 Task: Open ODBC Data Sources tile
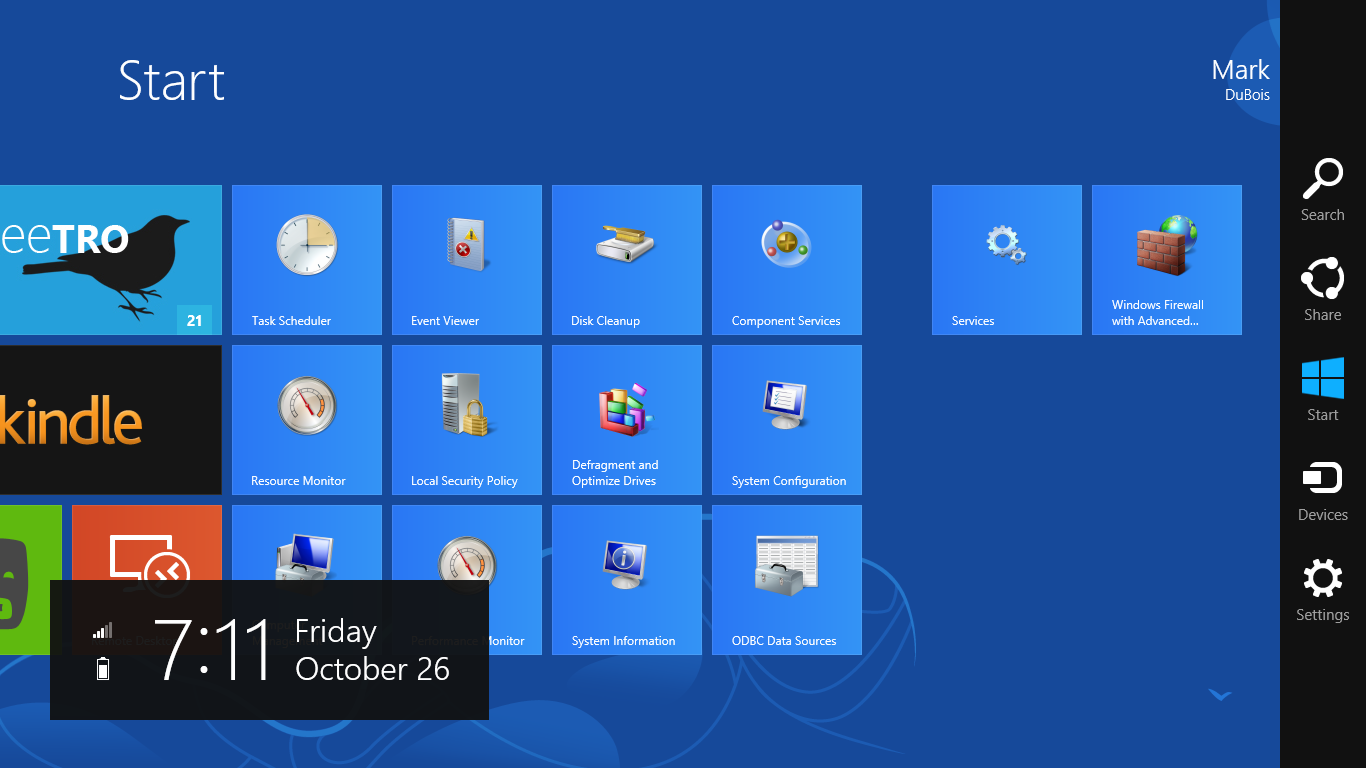[787, 580]
